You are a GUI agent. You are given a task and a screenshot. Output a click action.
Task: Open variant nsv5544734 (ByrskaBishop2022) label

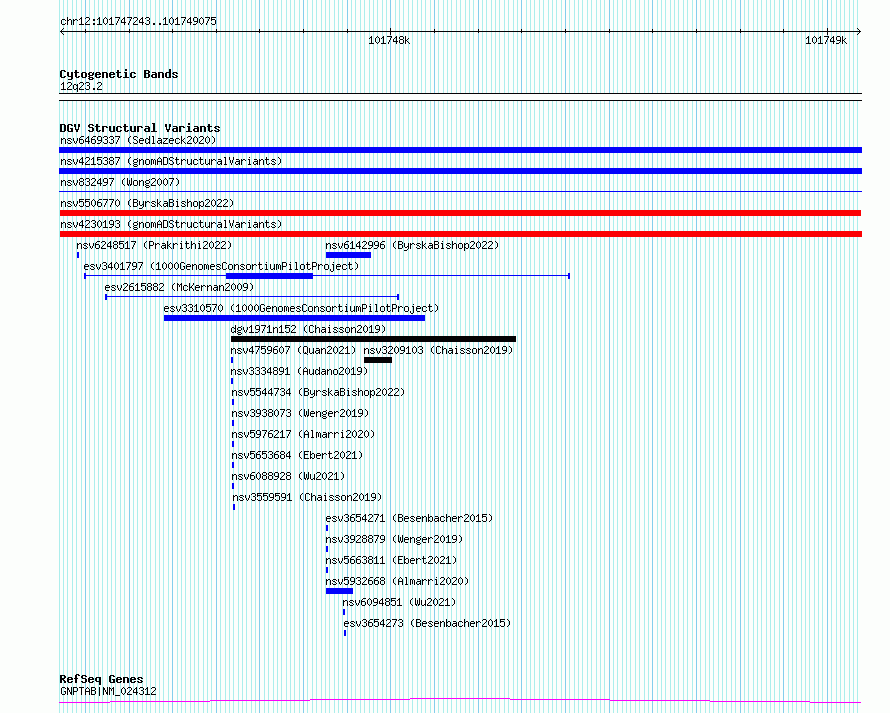318,392
